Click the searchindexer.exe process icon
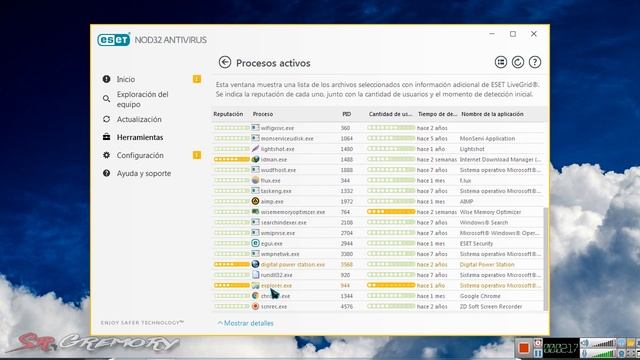Viewport: 640px width, 360px height. [256, 222]
